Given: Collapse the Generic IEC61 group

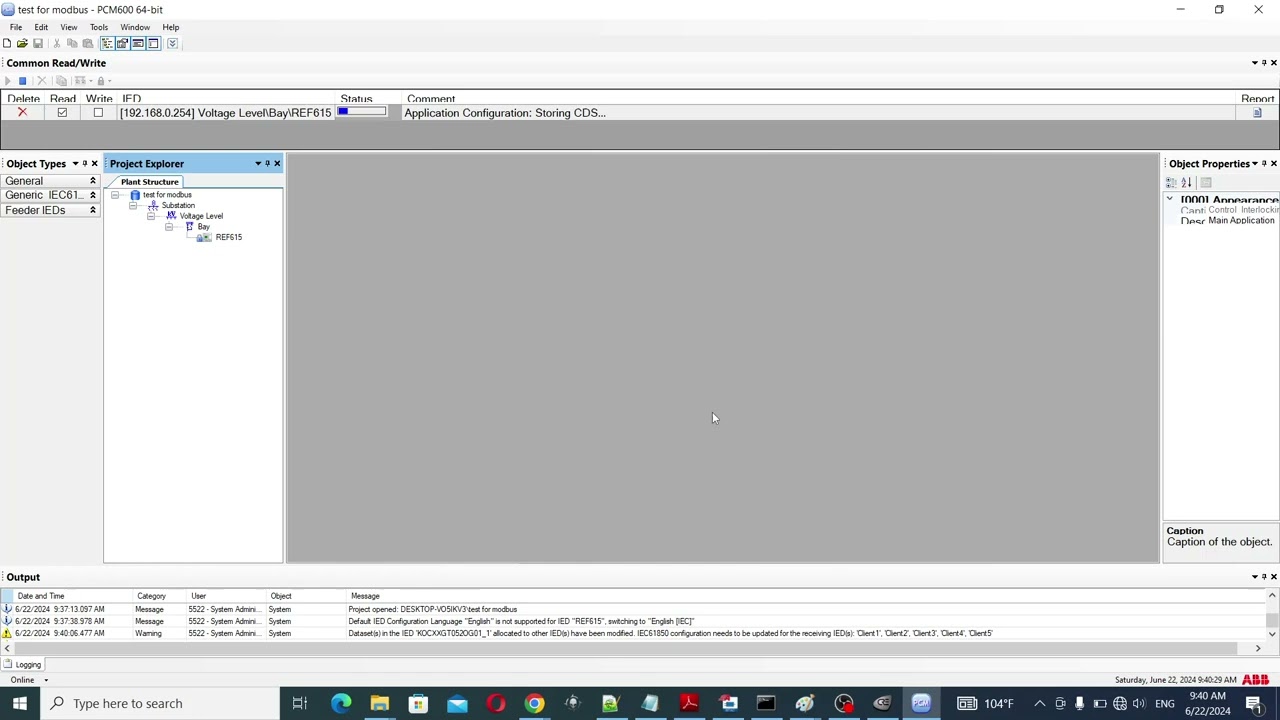Looking at the screenshot, I should click(x=93, y=195).
